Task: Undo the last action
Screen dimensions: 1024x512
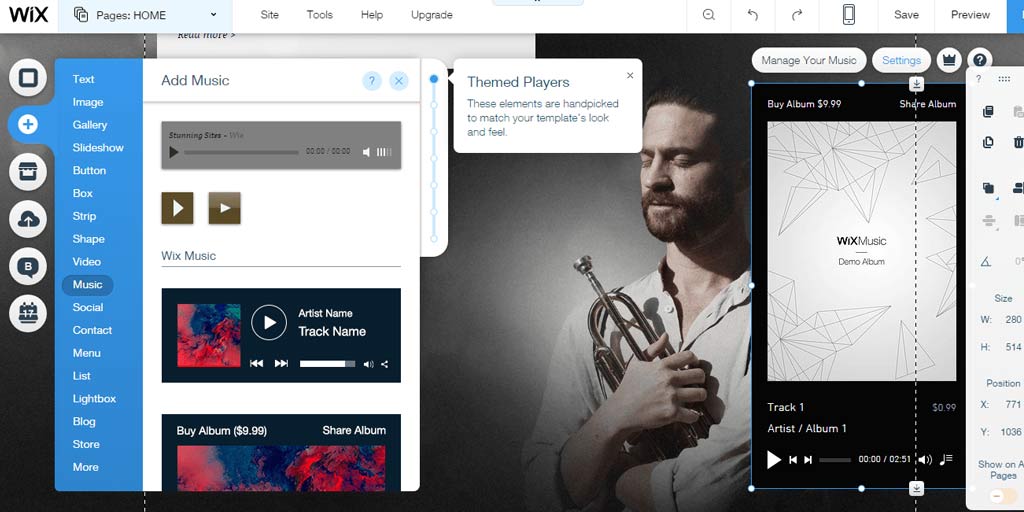Action: pos(753,14)
